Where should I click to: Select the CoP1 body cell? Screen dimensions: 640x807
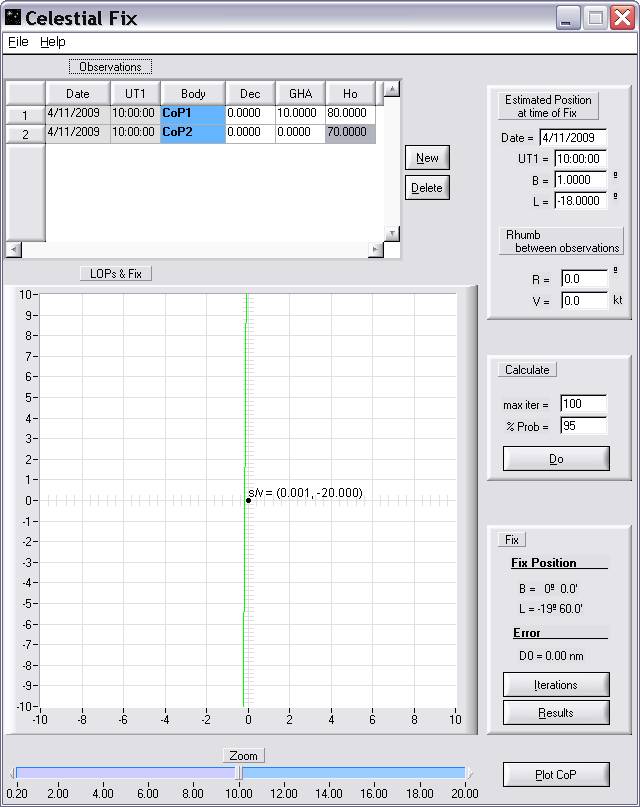click(193, 114)
